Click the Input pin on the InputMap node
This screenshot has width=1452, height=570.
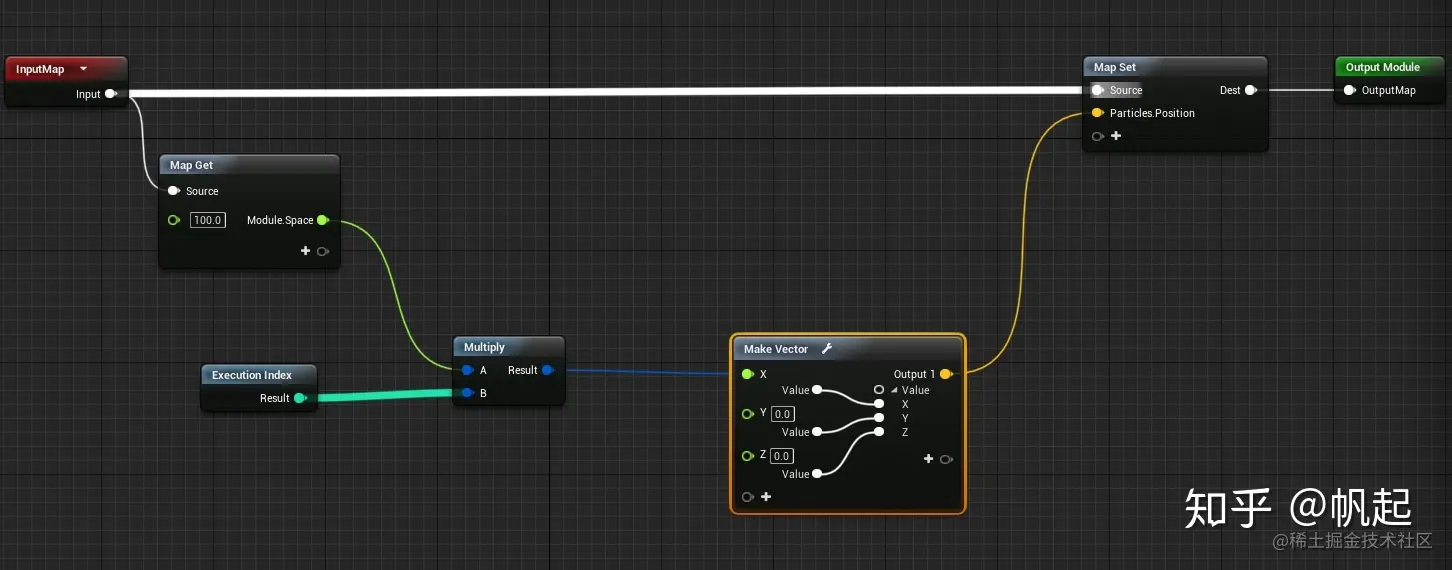[x=111, y=94]
